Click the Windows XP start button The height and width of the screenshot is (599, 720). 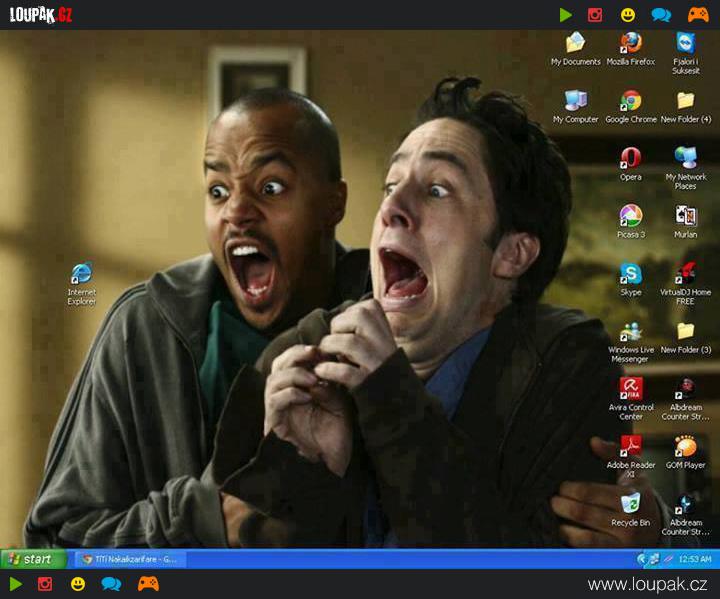34,559
